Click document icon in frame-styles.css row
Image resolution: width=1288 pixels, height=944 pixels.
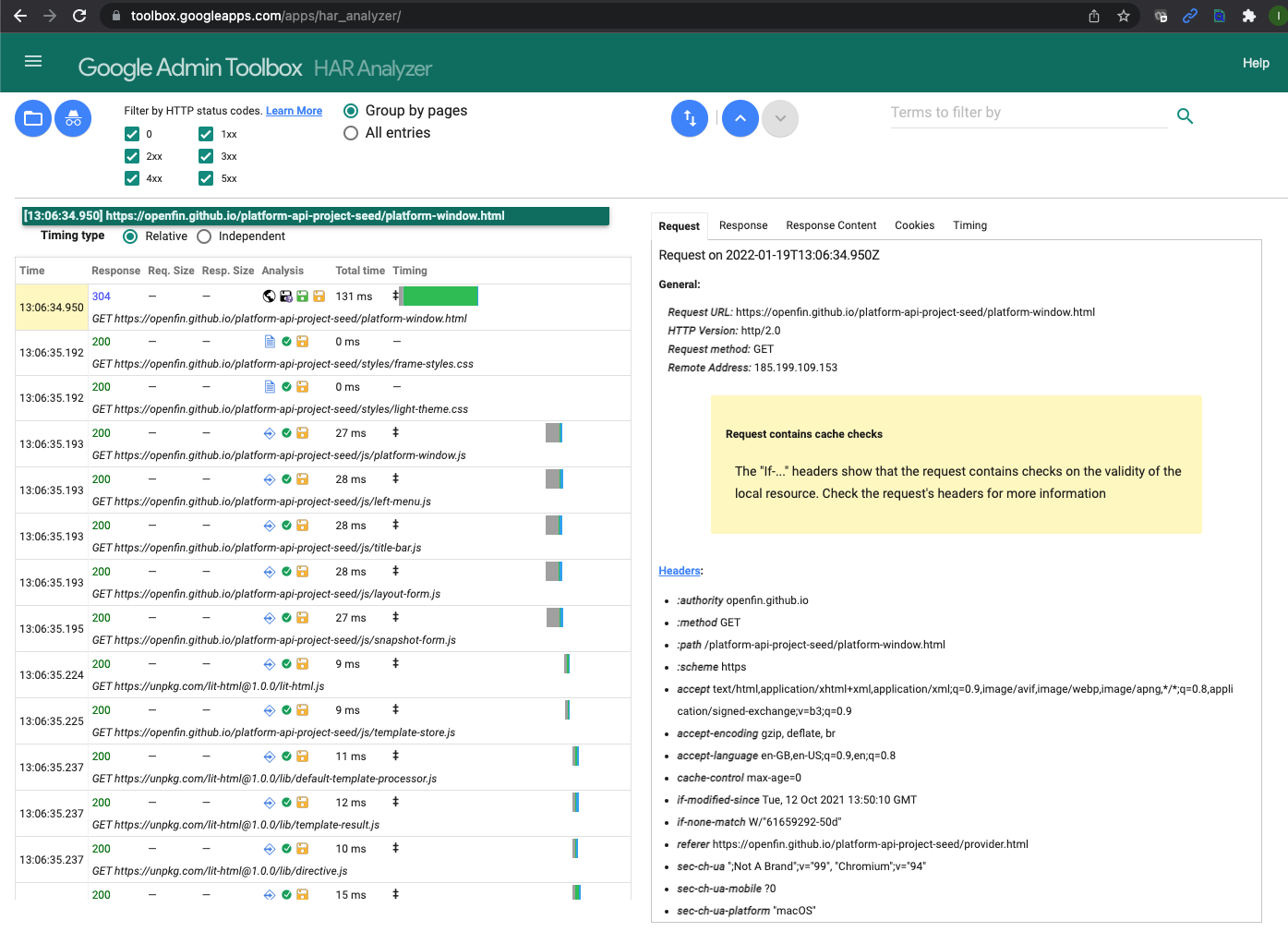[x=270, y=342]
